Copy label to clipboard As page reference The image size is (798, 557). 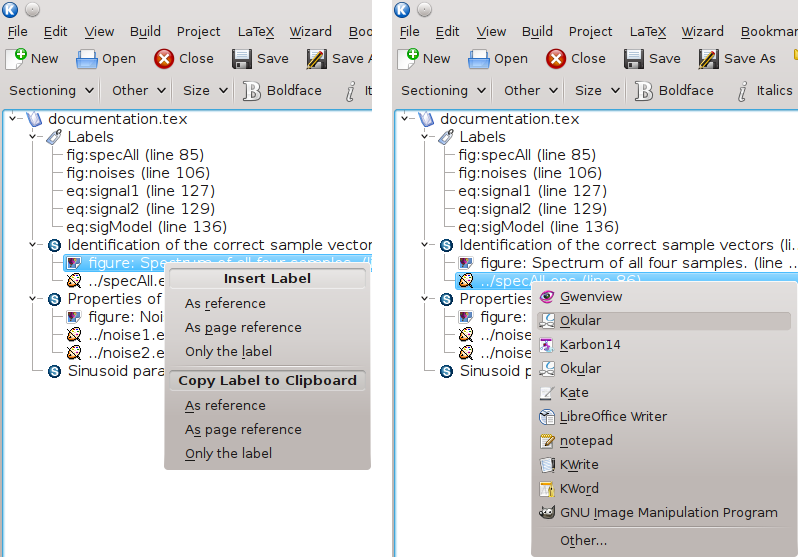[x=267, y=429]
